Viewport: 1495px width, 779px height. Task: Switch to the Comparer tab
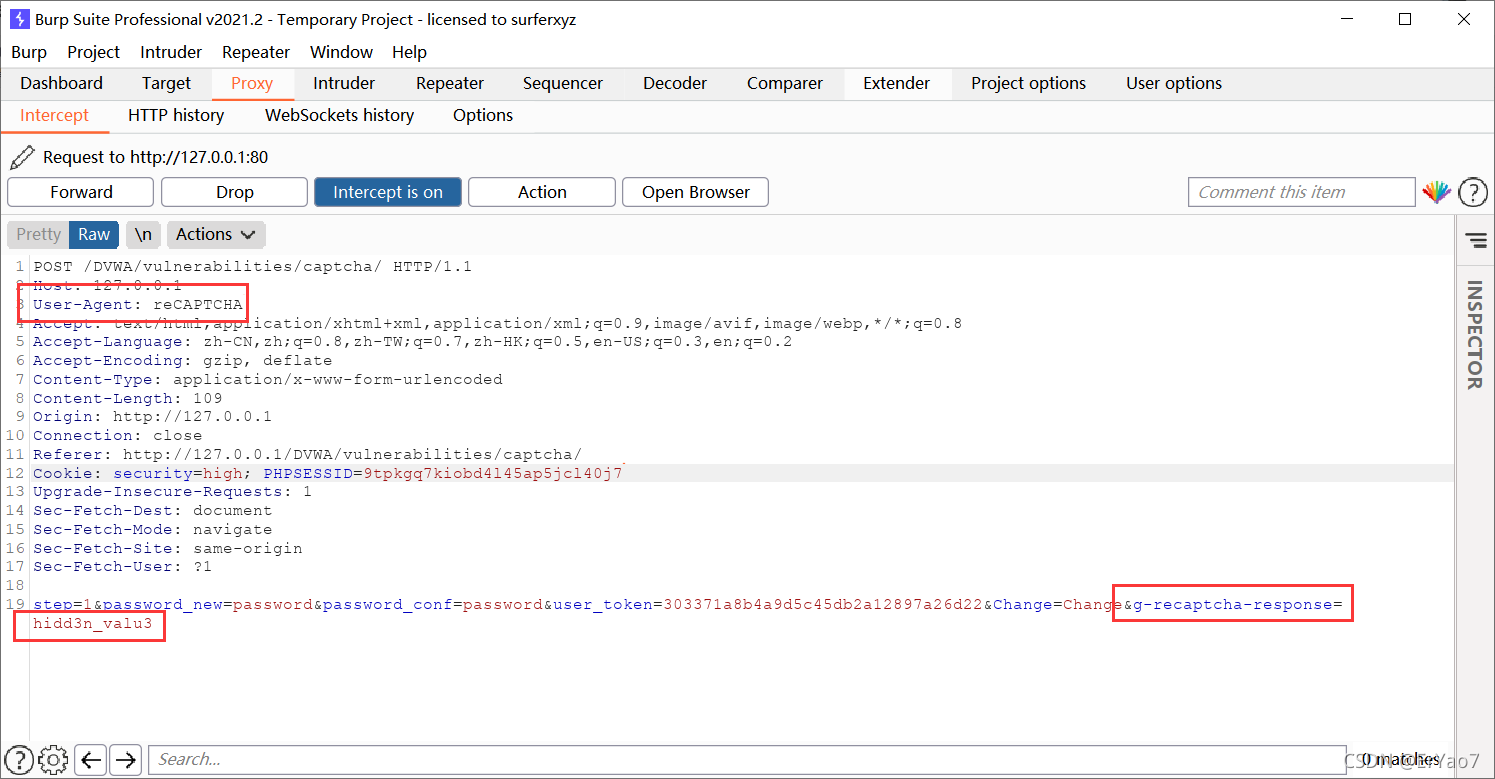(x=785, y=83)
